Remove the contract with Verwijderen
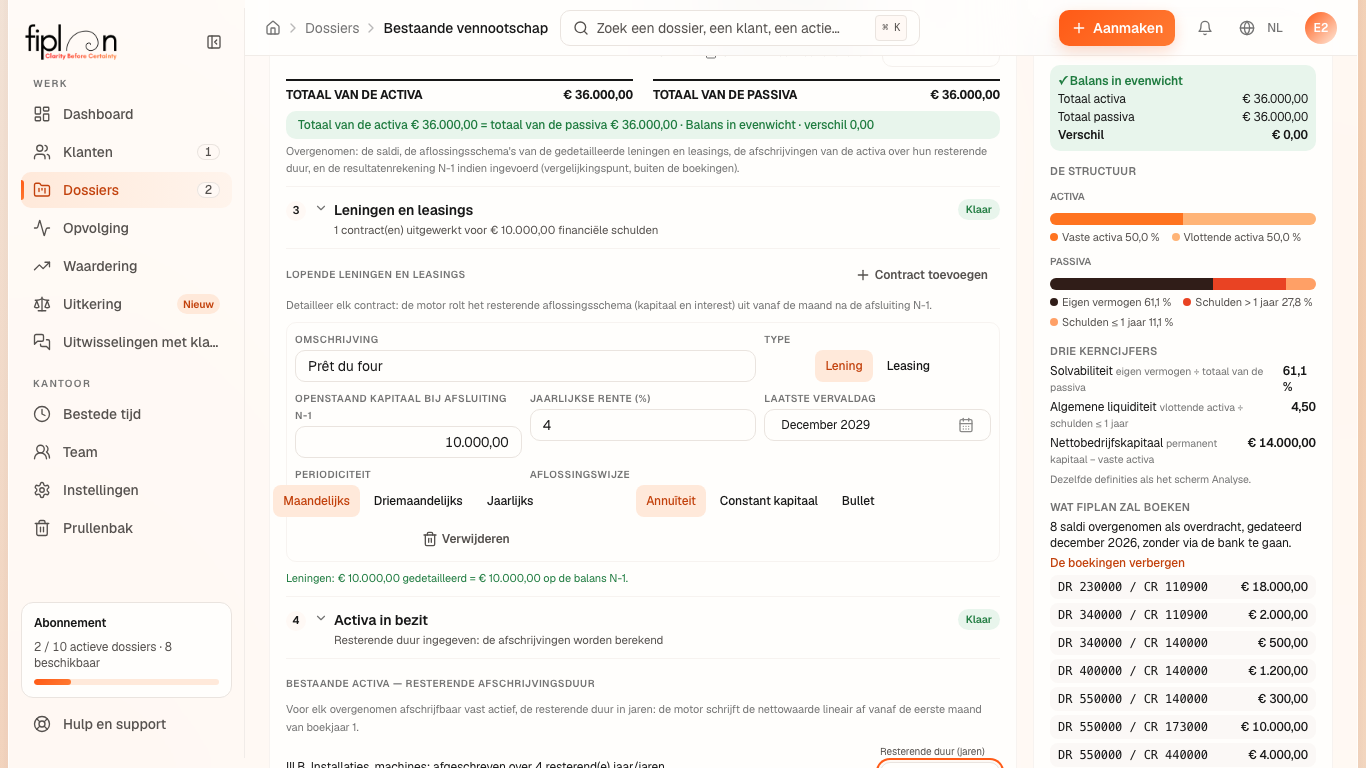The width and height of the screenshot is (1366, 768). pos(466,539)
